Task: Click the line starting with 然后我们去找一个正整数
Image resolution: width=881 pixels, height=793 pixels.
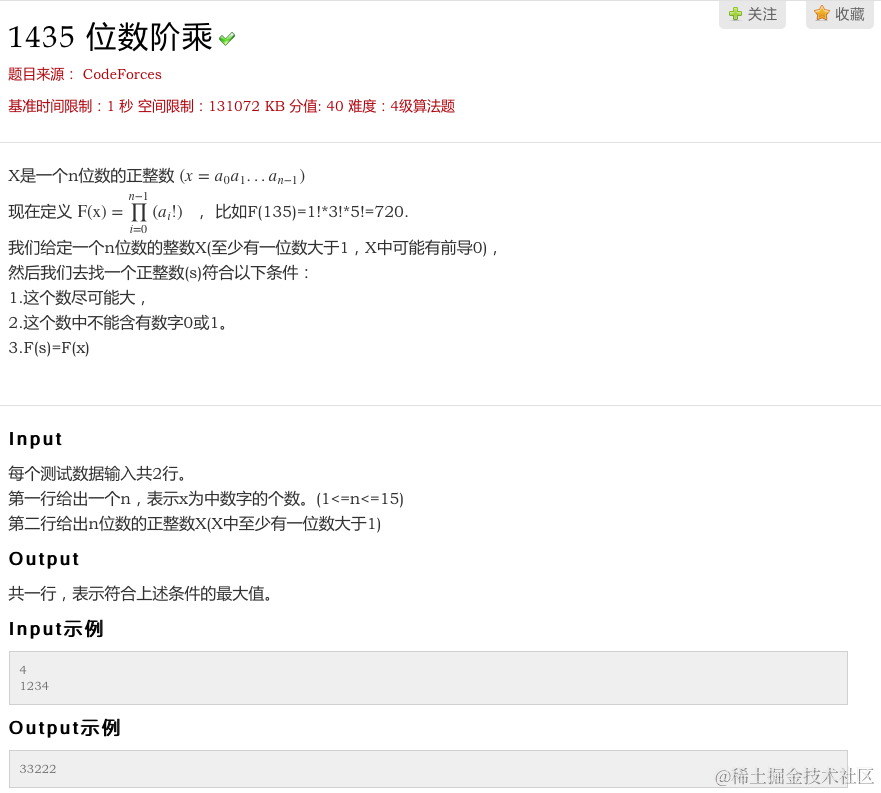Action: (159, 273)
